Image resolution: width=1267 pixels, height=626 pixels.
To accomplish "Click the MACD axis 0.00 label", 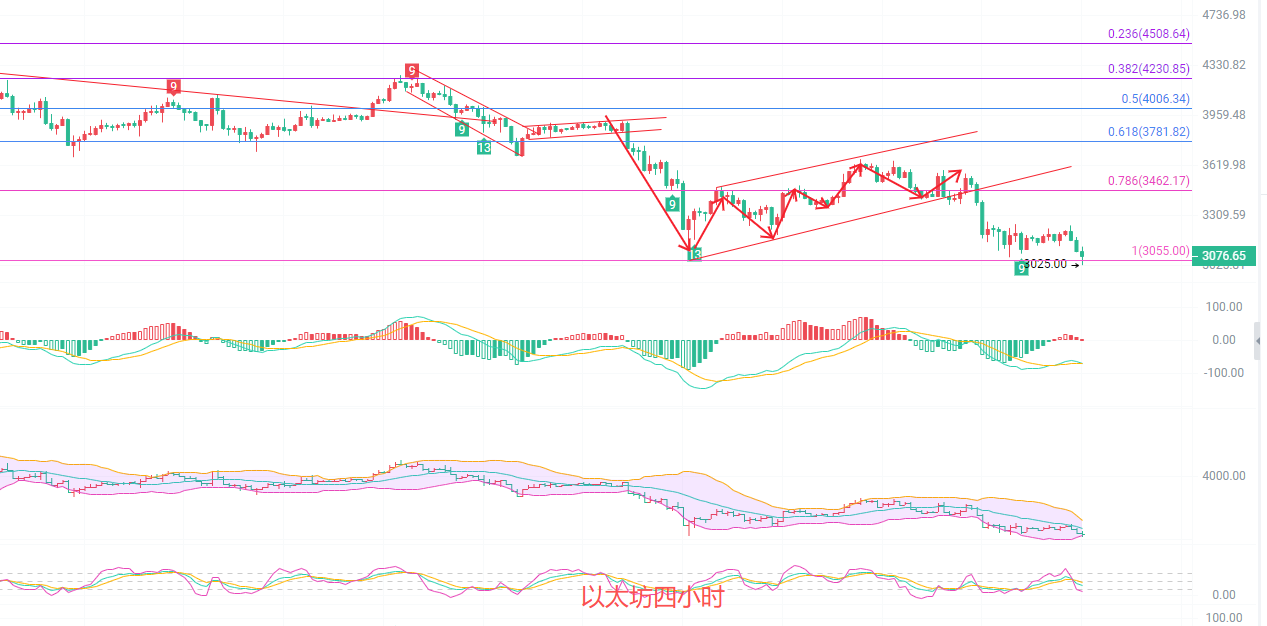I will (1223, 340).
